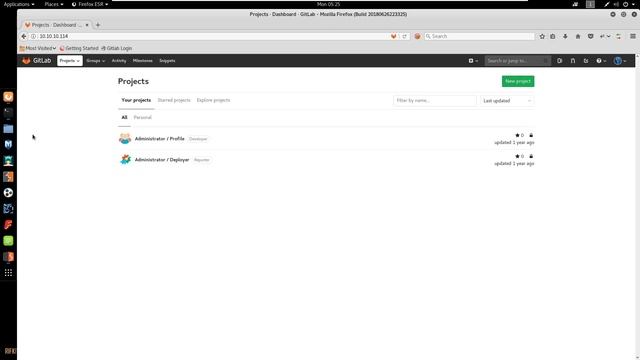Open a new Firefox tab
The width and height of the screenshot is (640, 360).
pos(98,25)
